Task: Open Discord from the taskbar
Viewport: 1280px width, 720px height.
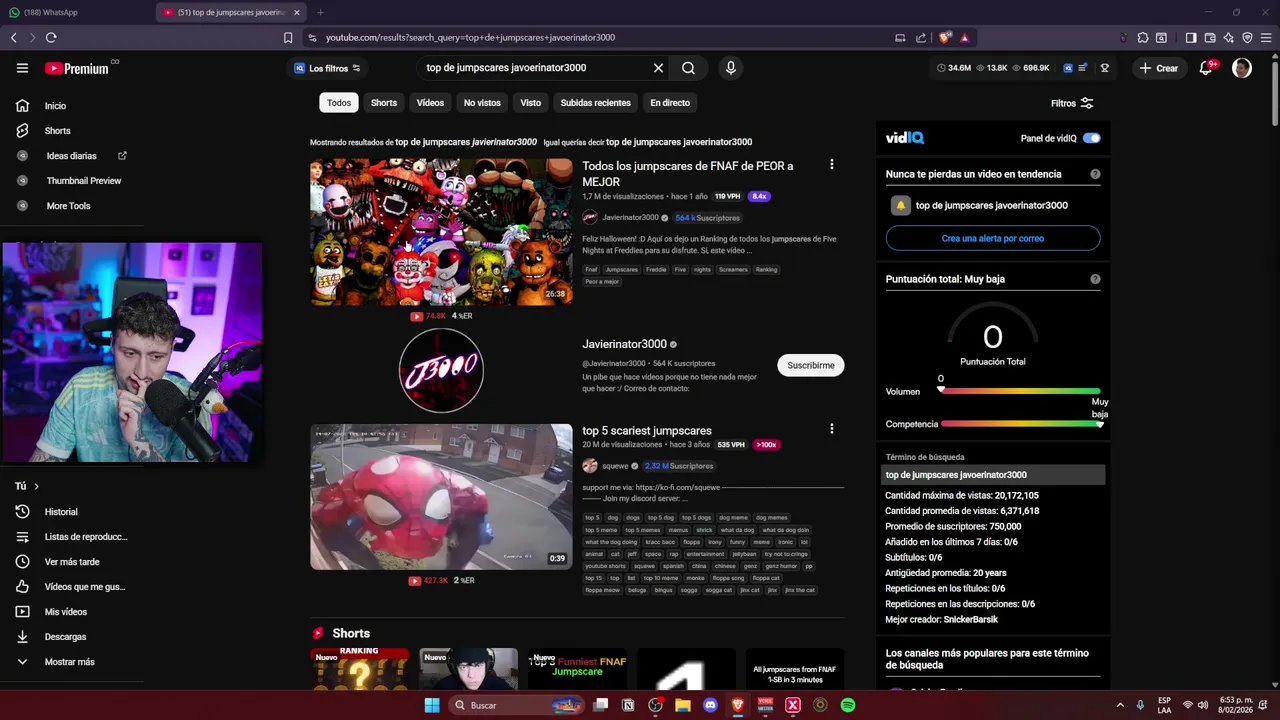Action: tap(710, 705)
